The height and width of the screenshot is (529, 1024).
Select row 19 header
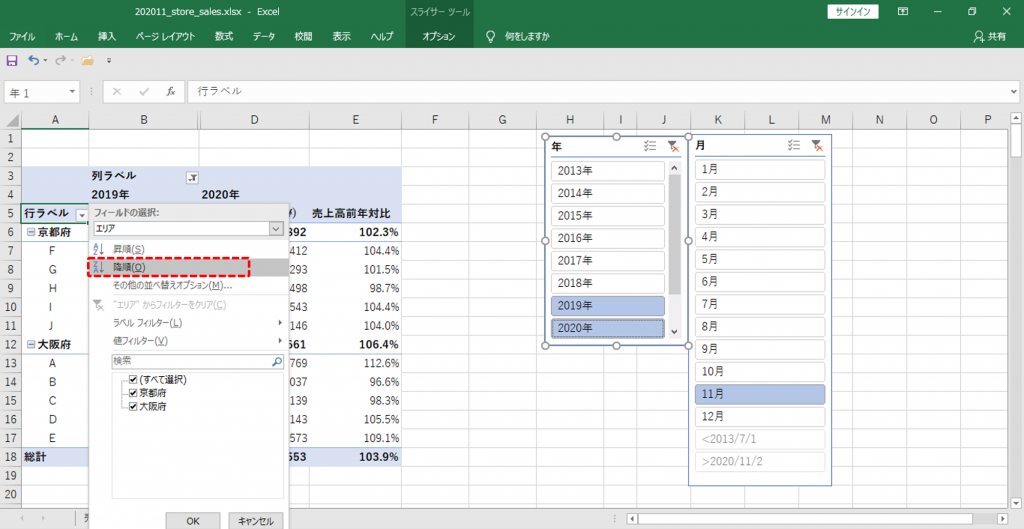click(10, 475)
